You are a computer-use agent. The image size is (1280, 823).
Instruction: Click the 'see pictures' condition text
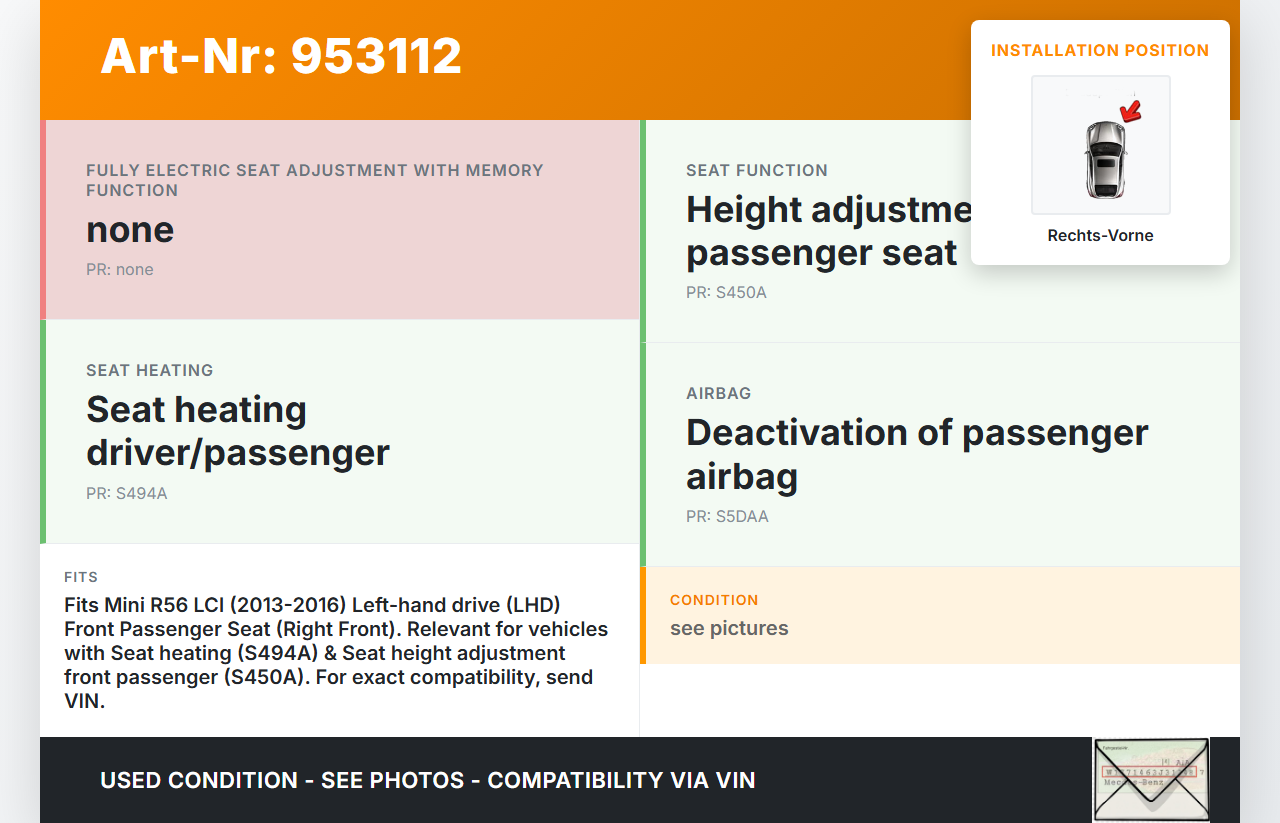pyautogui.click(x=729, y=628)
